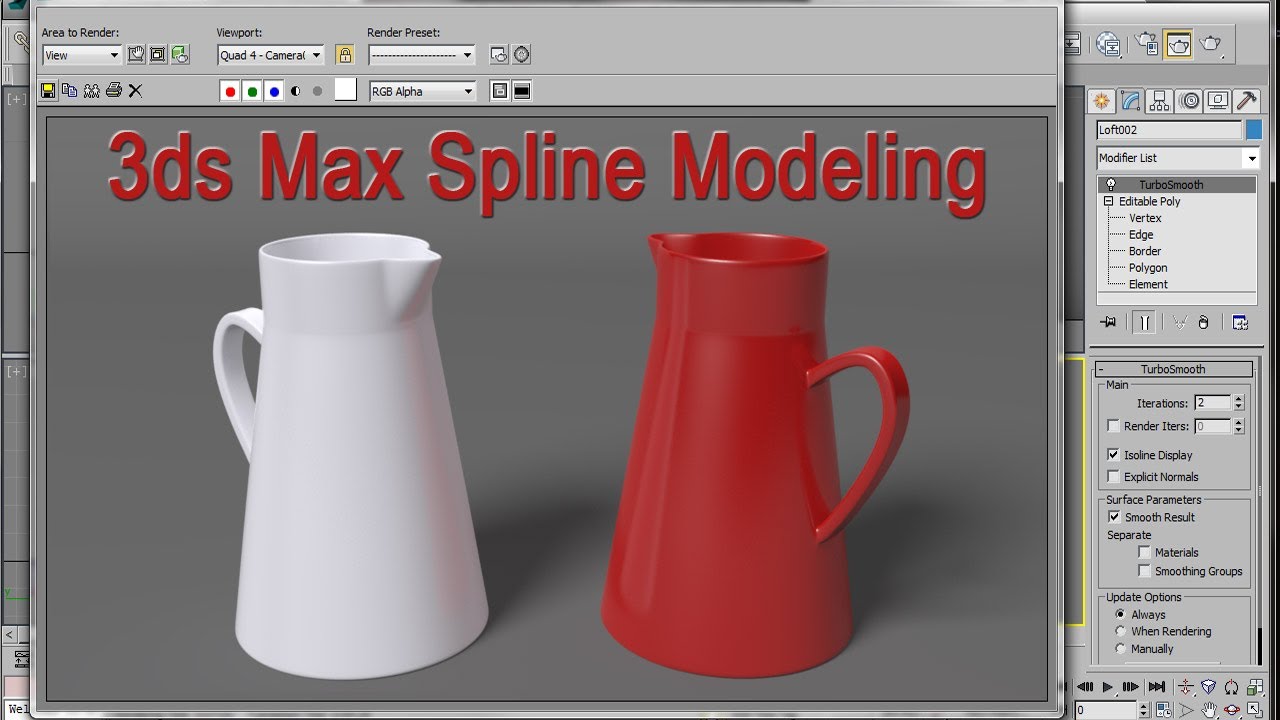The image size is (1280, 720).
Task: Toggle the green channel display
Action: pyautogui.click(x=252, y=91)
